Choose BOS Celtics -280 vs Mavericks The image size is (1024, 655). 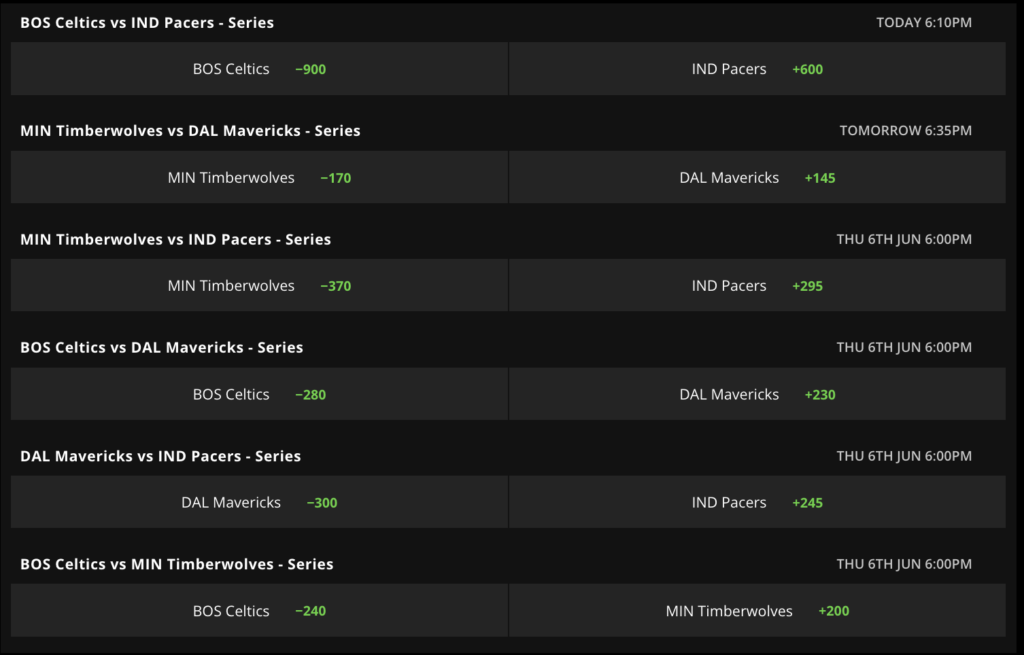click(x=259, y=394)
